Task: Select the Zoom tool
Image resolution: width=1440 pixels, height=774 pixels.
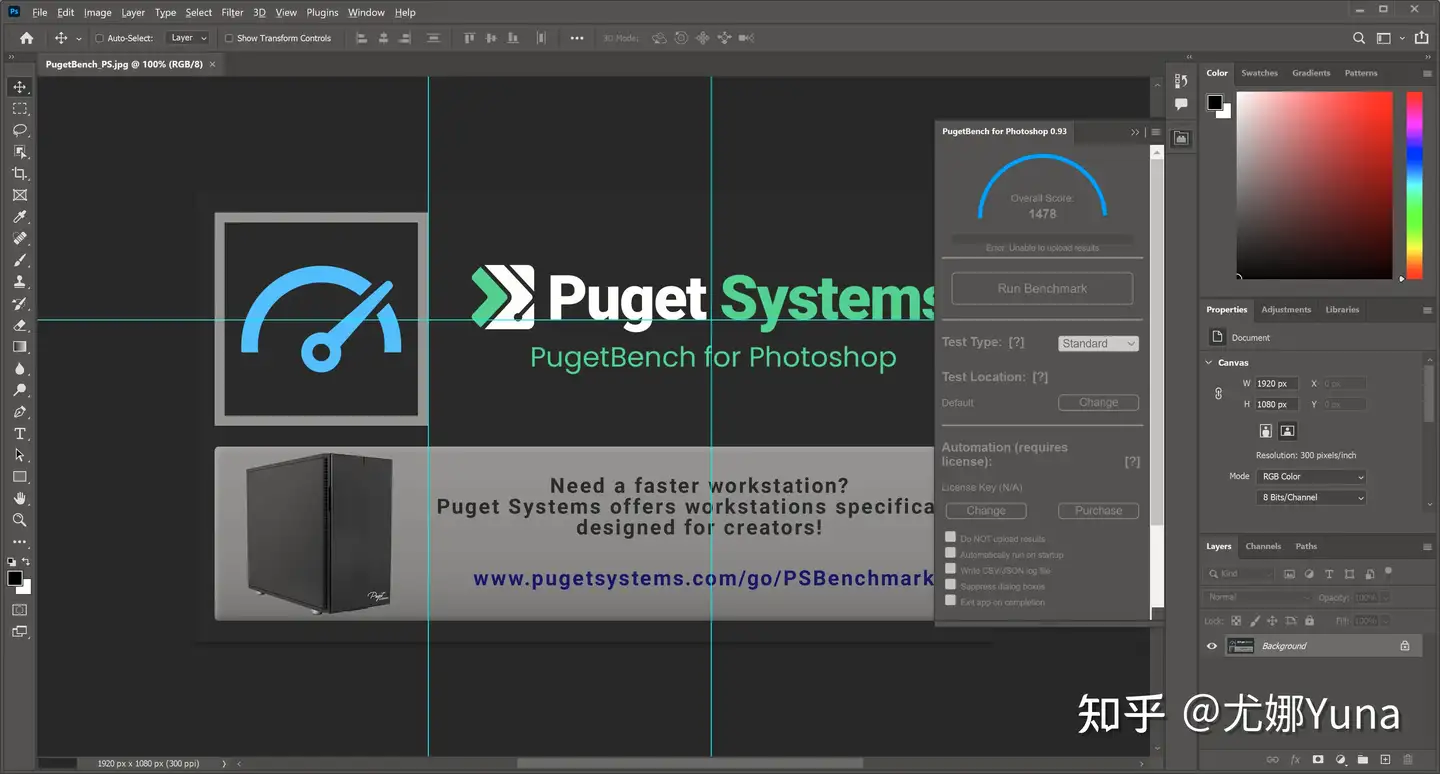Action: tap(19, 520)
